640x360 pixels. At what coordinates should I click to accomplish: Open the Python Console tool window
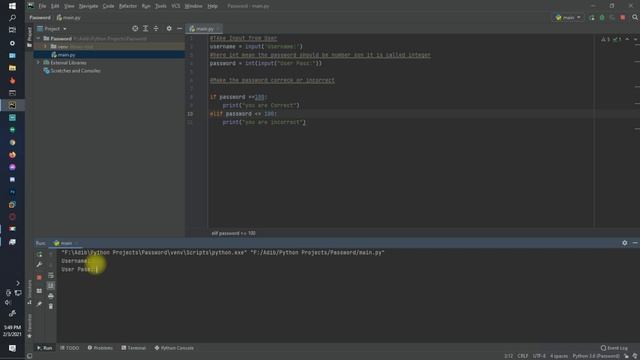174,348
